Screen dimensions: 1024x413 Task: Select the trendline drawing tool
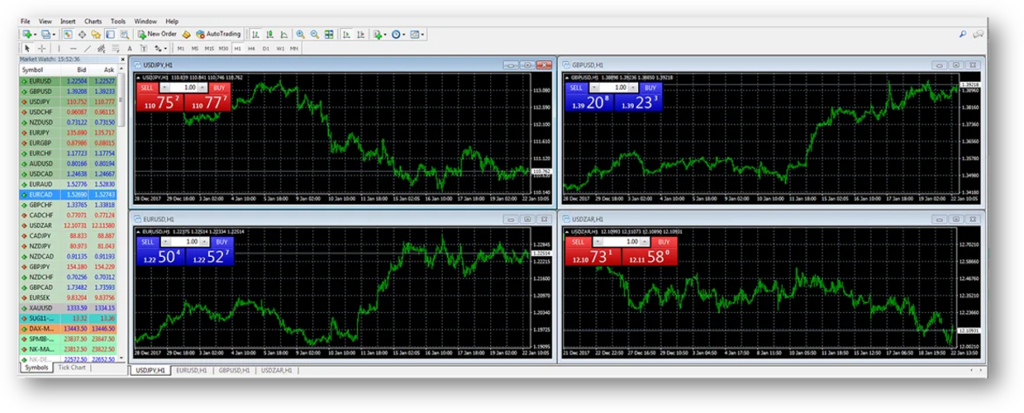tap(88, 47)
